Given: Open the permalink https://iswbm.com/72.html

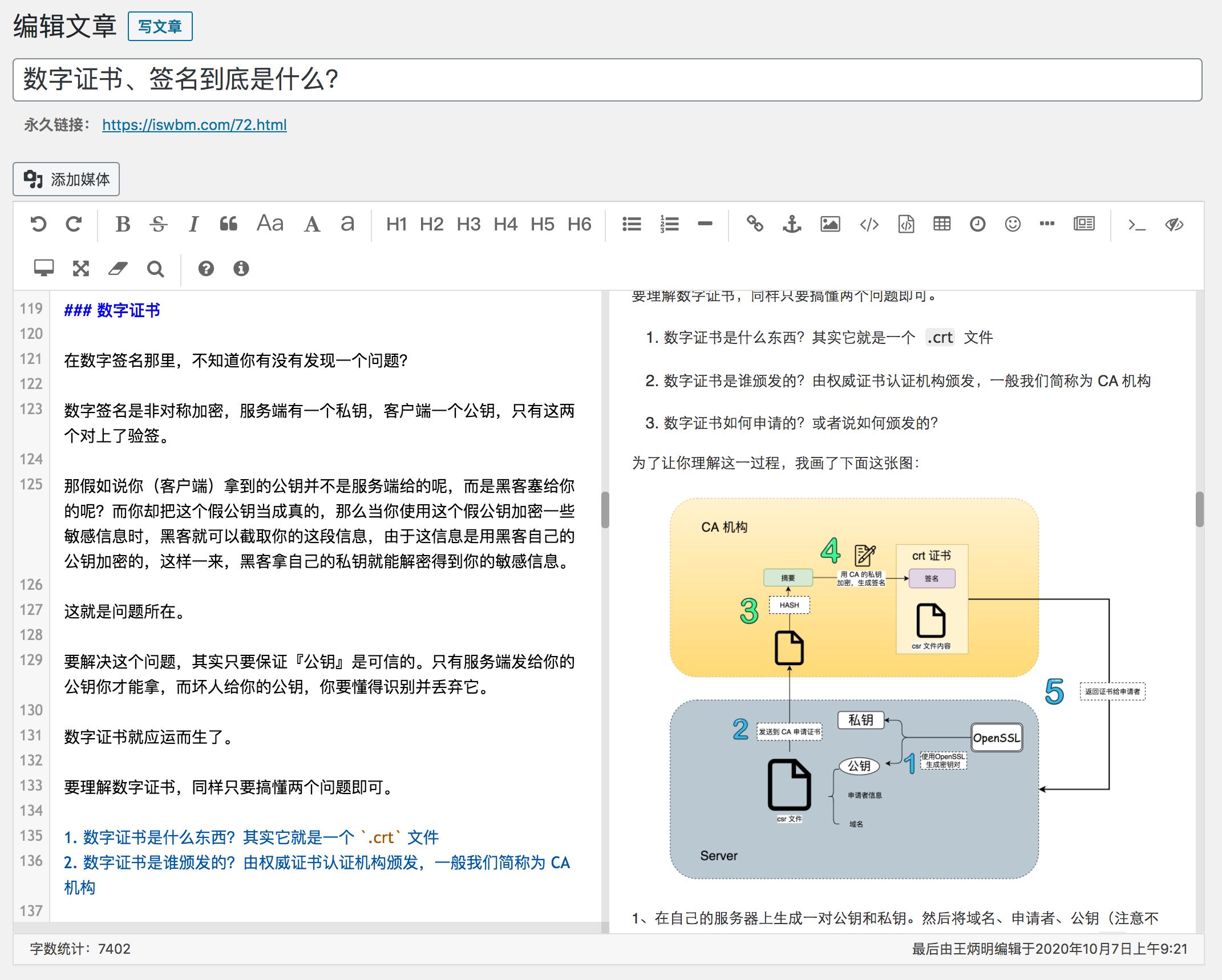Looking at the screenshot, I should coord(195,125).
